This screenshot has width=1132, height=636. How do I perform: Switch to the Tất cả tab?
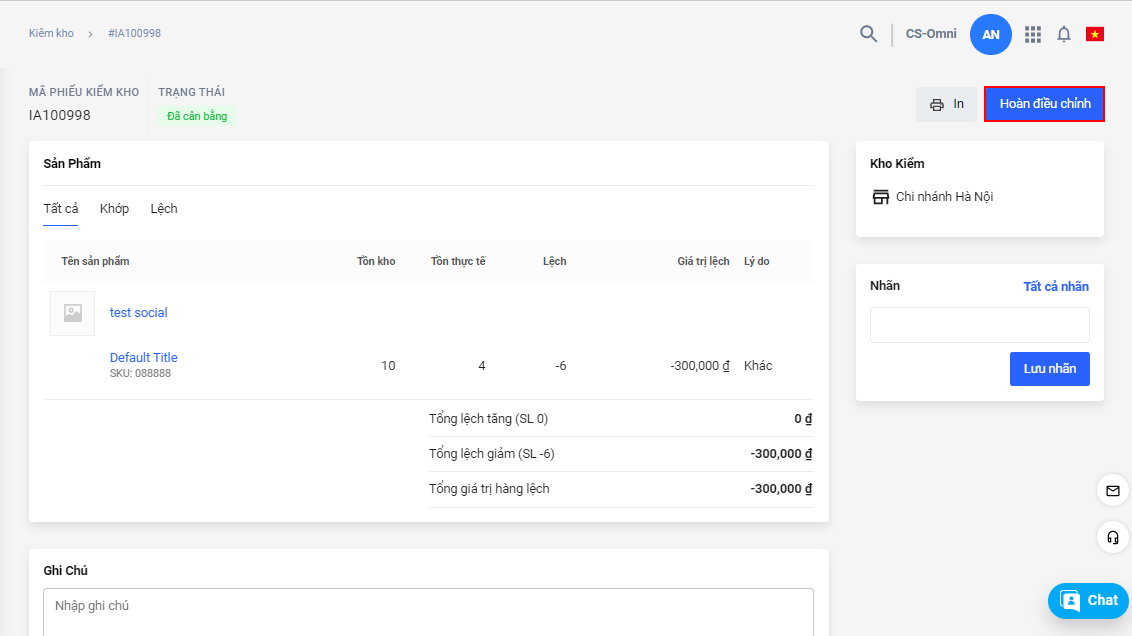pyautogui.click(x=61, y=209)
